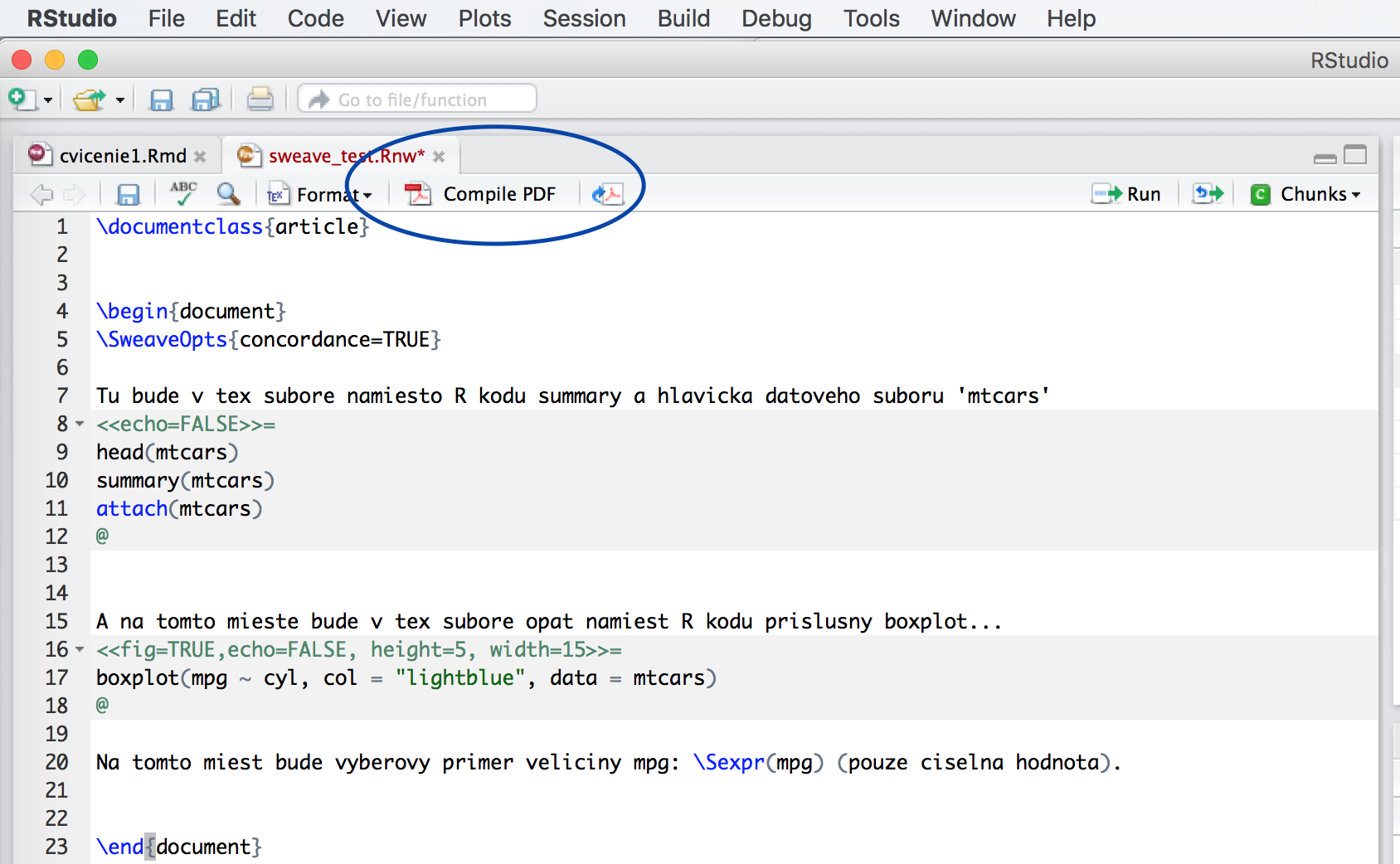This screenshot has width=1400, height=864.
Task: Place cursor on summary(mtcars) line
Action: coord(185,481)
